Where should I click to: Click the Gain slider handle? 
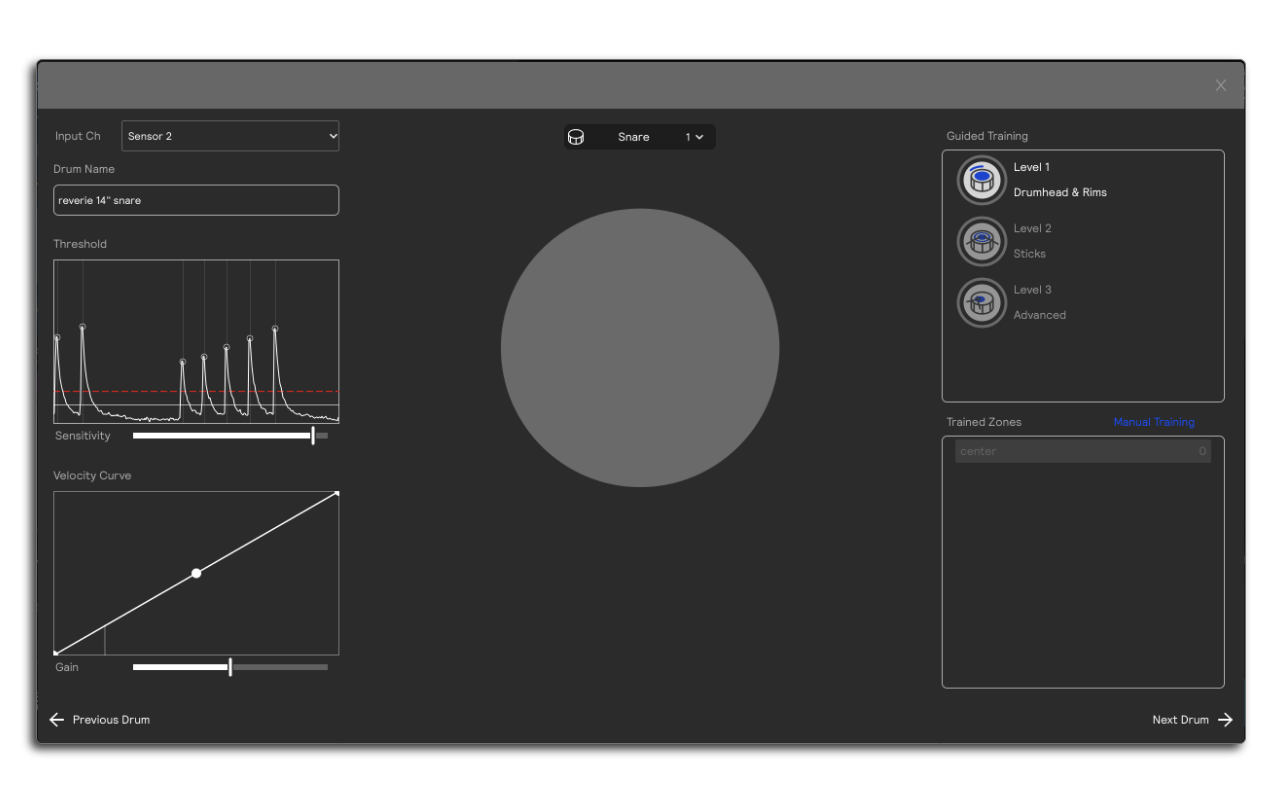point(230,667)
